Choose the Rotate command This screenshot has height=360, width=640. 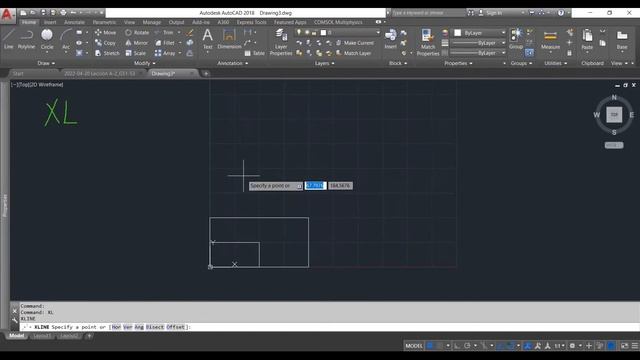(x=137, y=32)
